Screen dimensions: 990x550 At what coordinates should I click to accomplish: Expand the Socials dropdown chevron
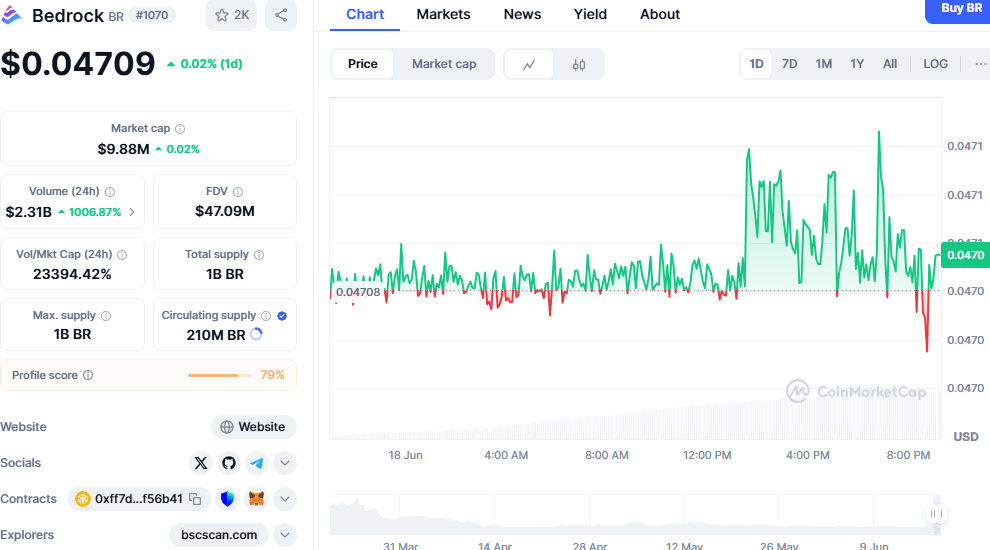[285, 463]
